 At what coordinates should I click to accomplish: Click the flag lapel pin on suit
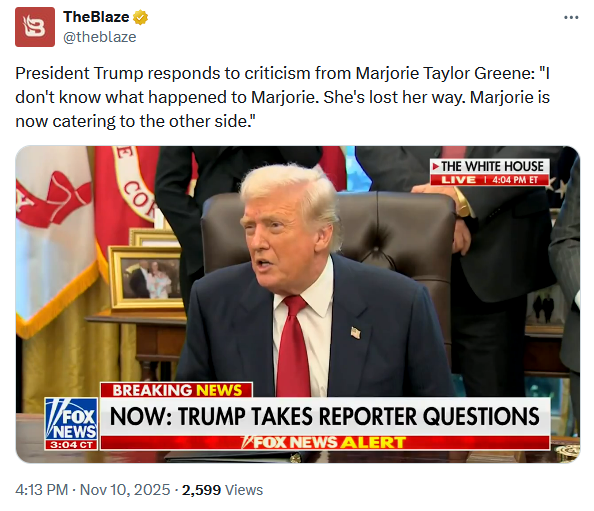coord(355,333)
